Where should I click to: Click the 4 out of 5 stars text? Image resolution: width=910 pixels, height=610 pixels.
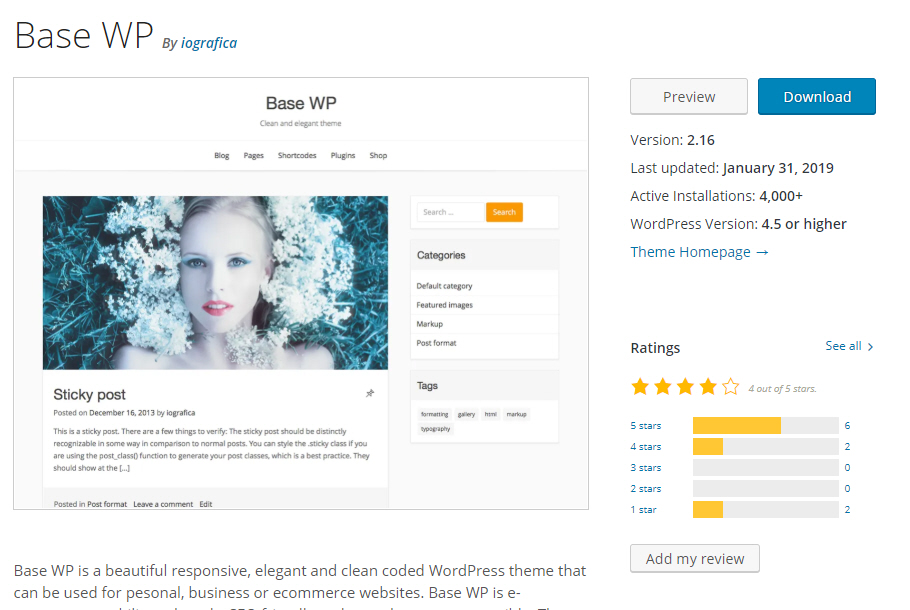(x=782, y=389)
